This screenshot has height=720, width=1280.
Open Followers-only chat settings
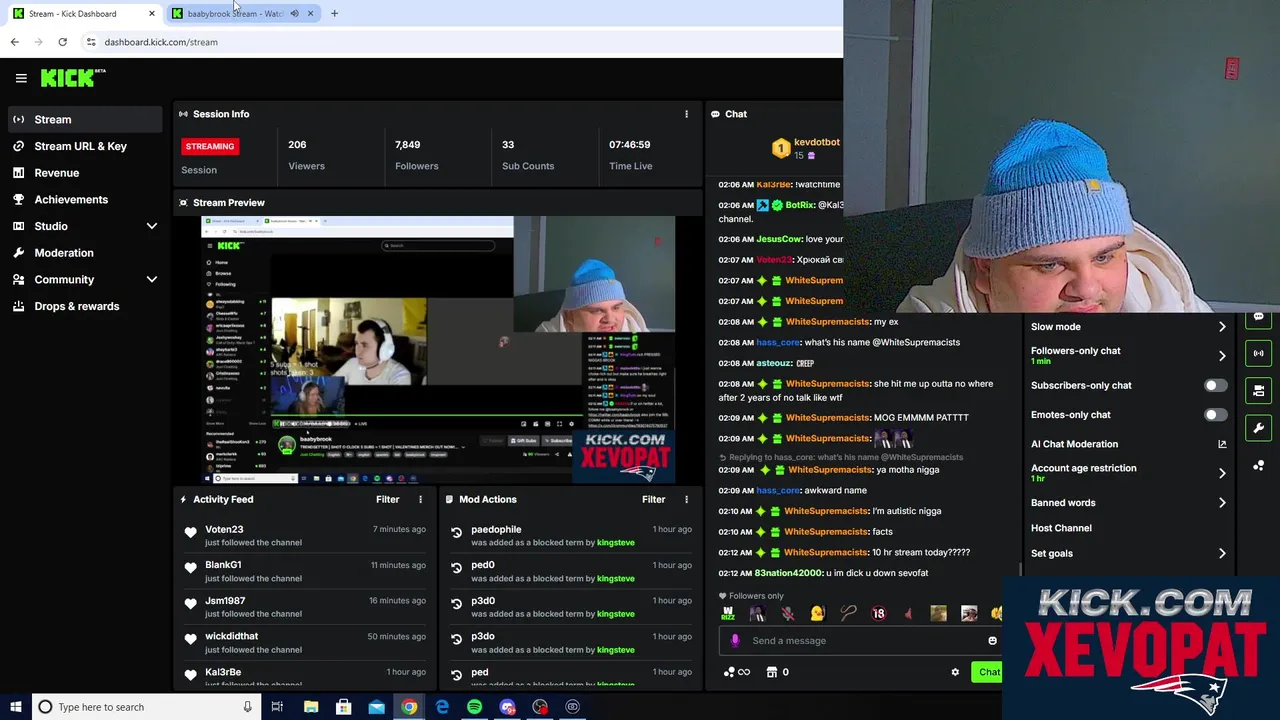1128,355
